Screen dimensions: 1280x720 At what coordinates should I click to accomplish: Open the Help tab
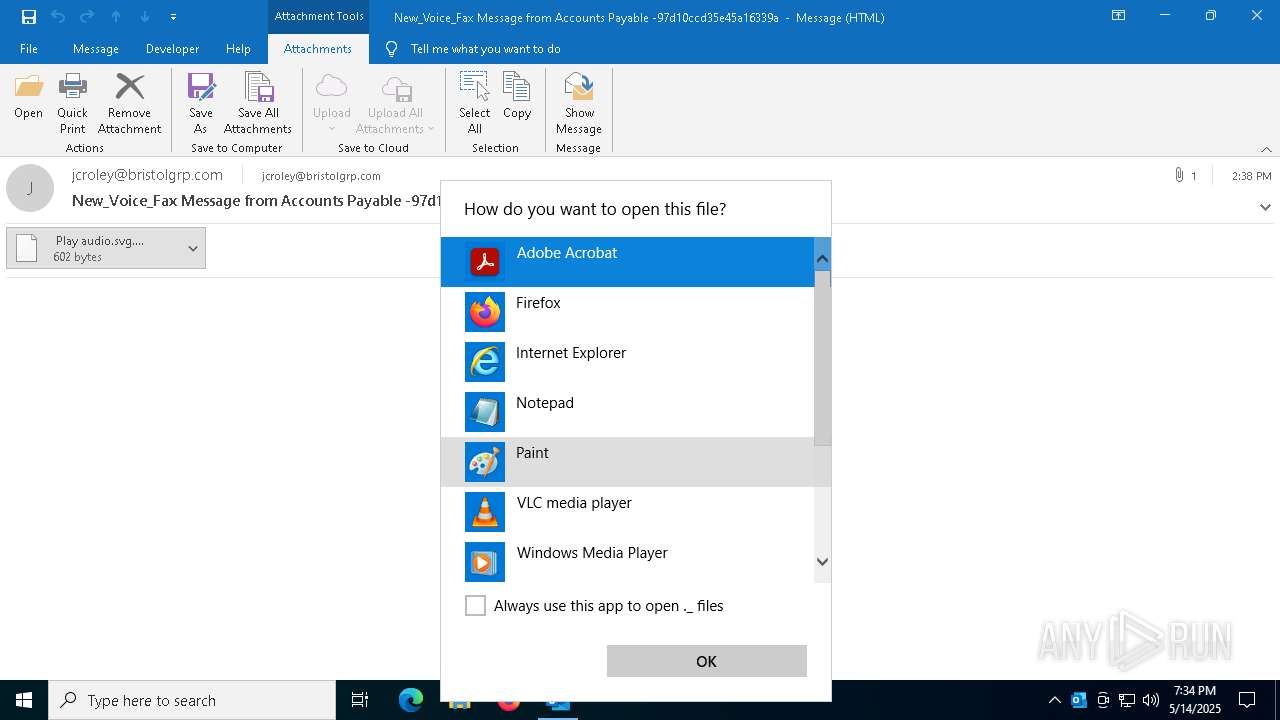click(x=238, y=49)
